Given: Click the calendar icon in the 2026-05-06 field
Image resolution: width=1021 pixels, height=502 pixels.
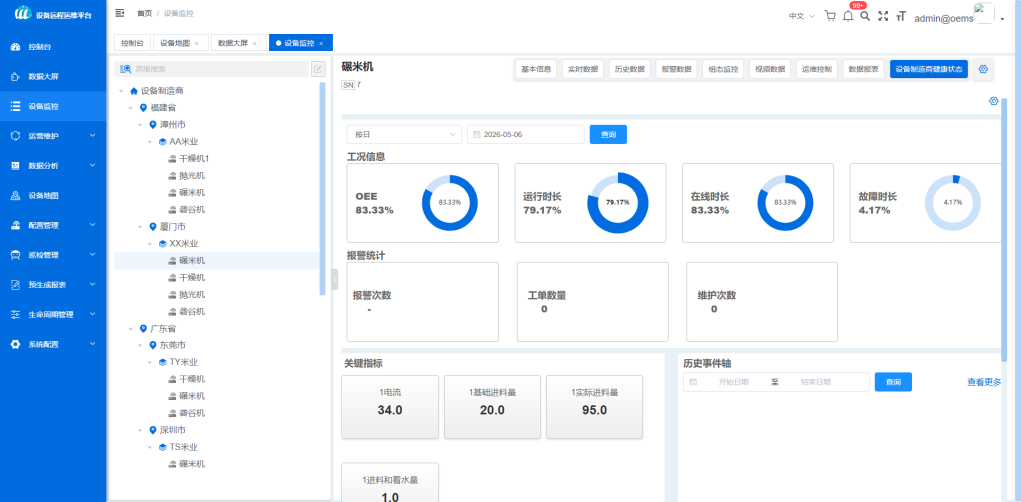Looking at the screenshot, I should (477, 135).
